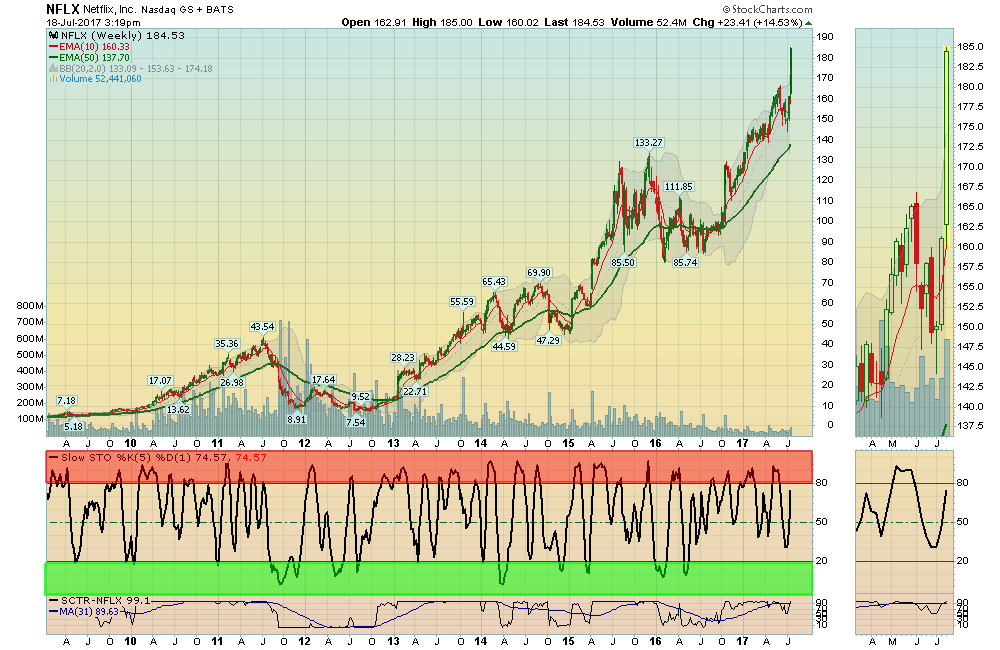
Task: Click the 5.18 low price label
Action: pyautogui.click(x=73, y=427)
